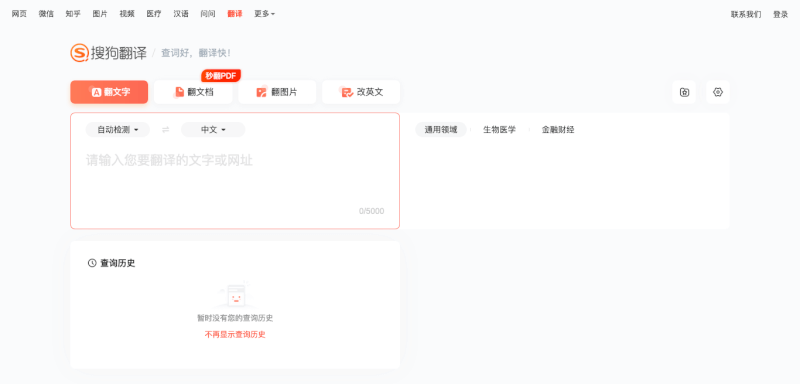Go to 网页 in top navigation

[x=19, y=14]
